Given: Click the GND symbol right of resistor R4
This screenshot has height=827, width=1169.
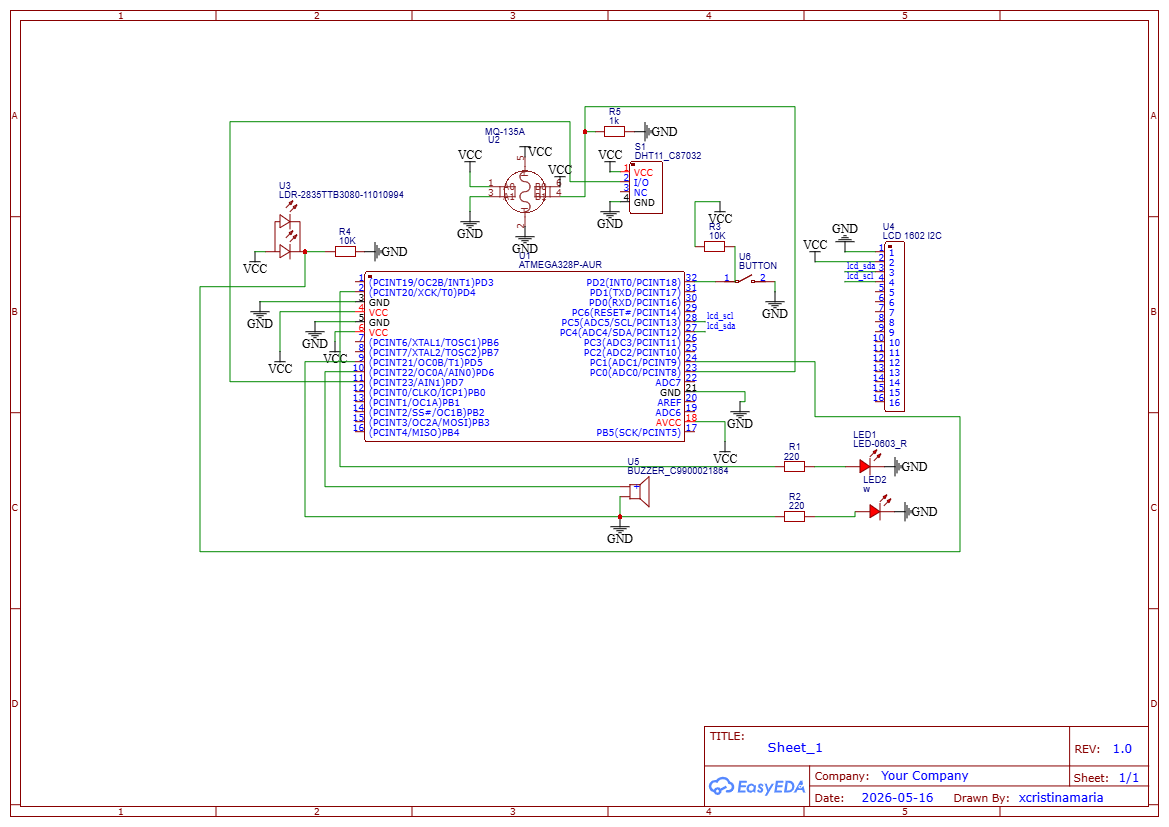Looking at the screenshot, I should click(390, 252).
